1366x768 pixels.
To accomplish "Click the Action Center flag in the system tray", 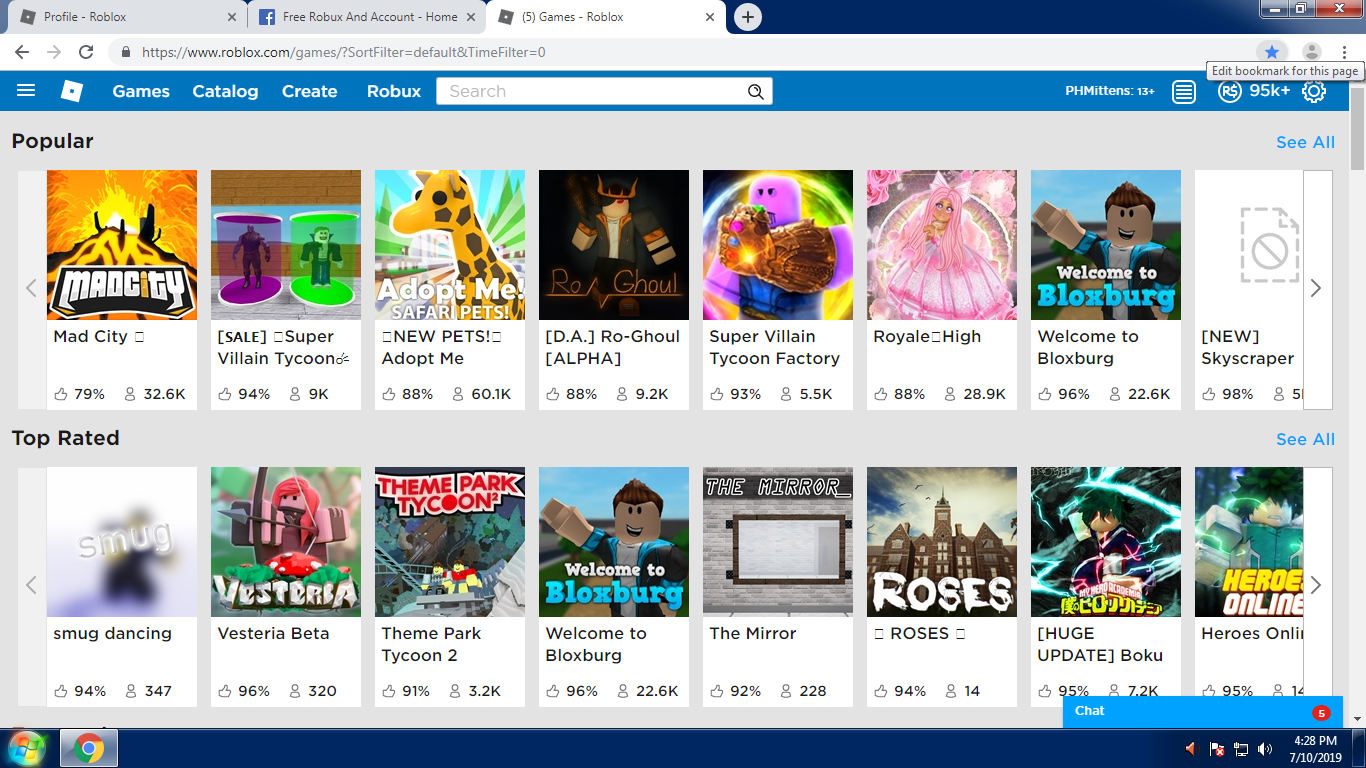I will (1217, 748).
